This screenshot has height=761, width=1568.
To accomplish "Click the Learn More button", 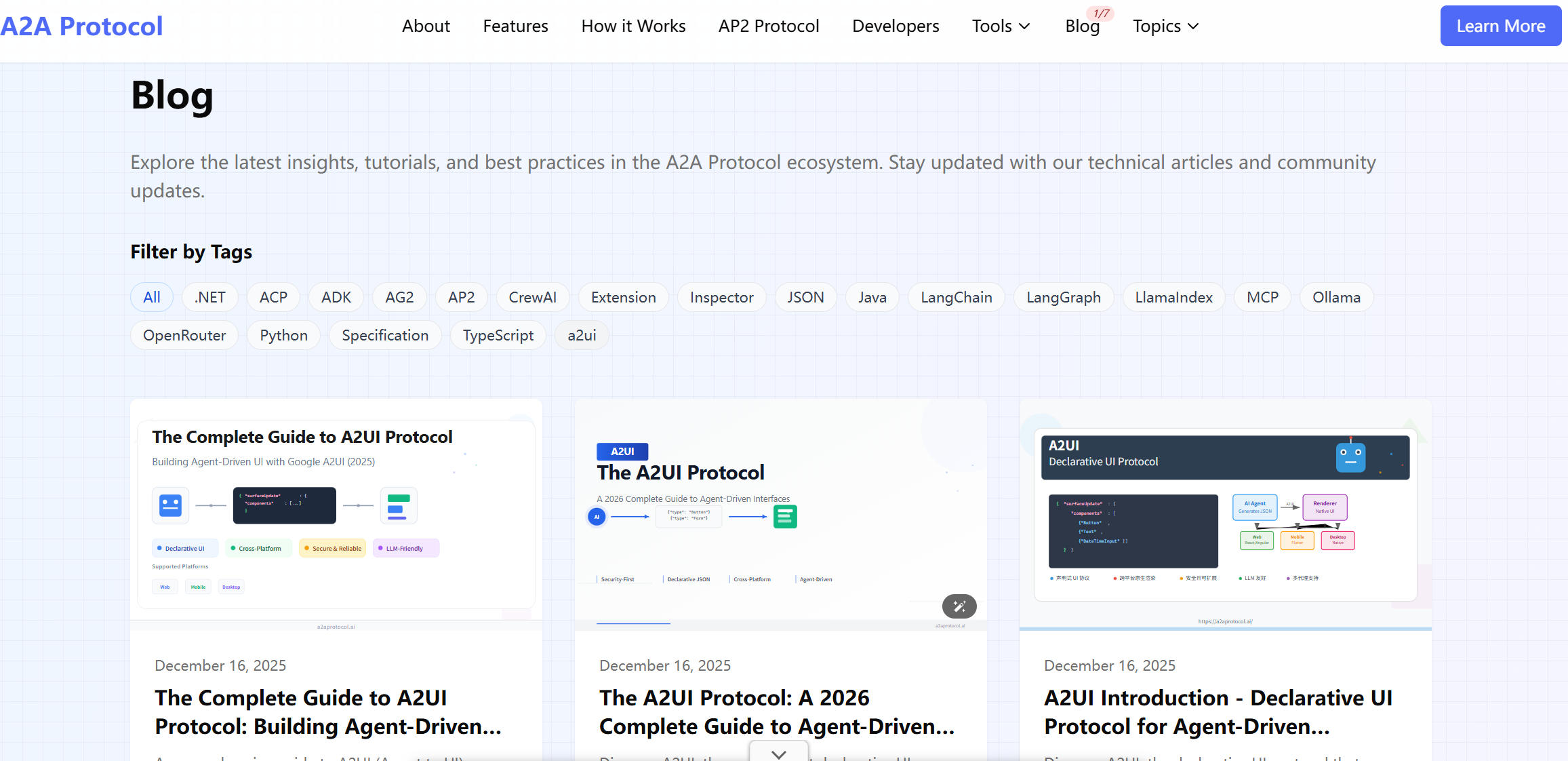I will (1500, 26).
